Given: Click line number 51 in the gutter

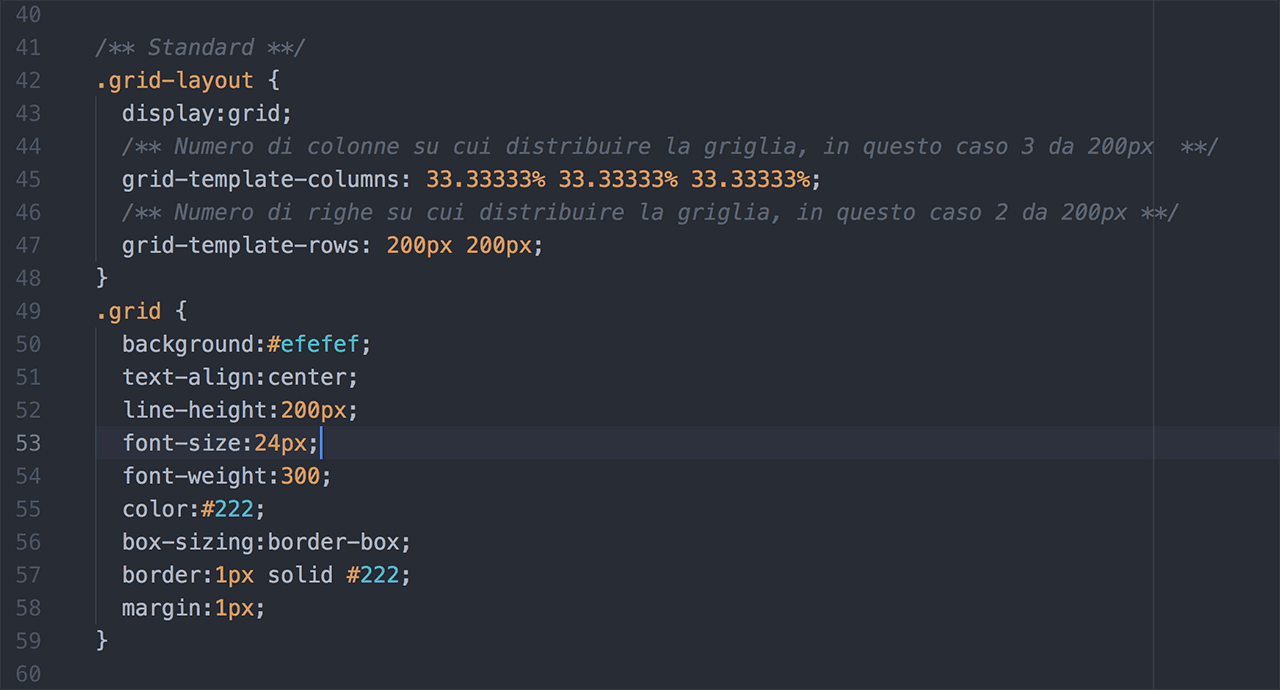Looking at the screenshot, I should pos(29,377).
